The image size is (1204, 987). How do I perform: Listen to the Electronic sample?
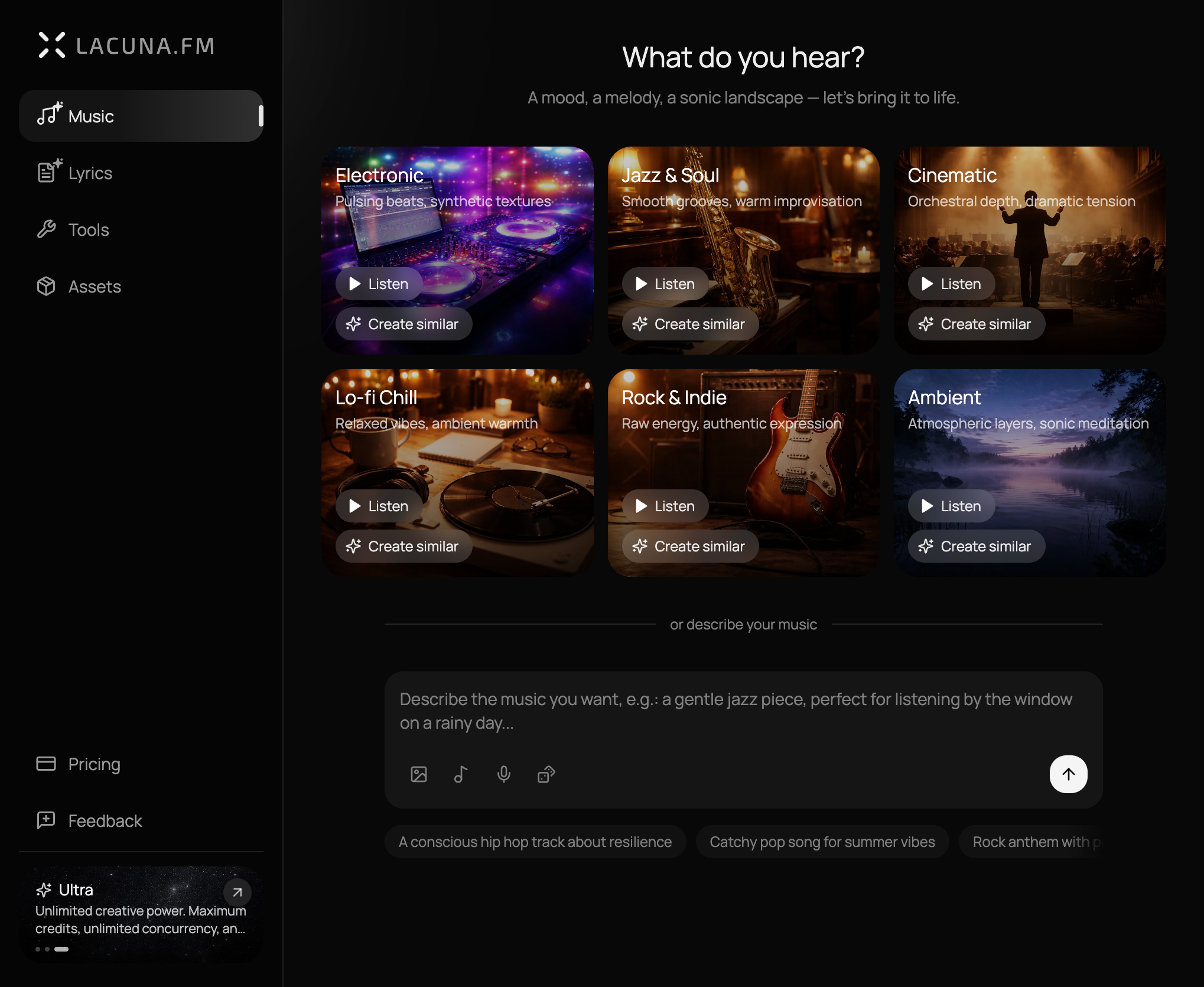tap(379, 284)
